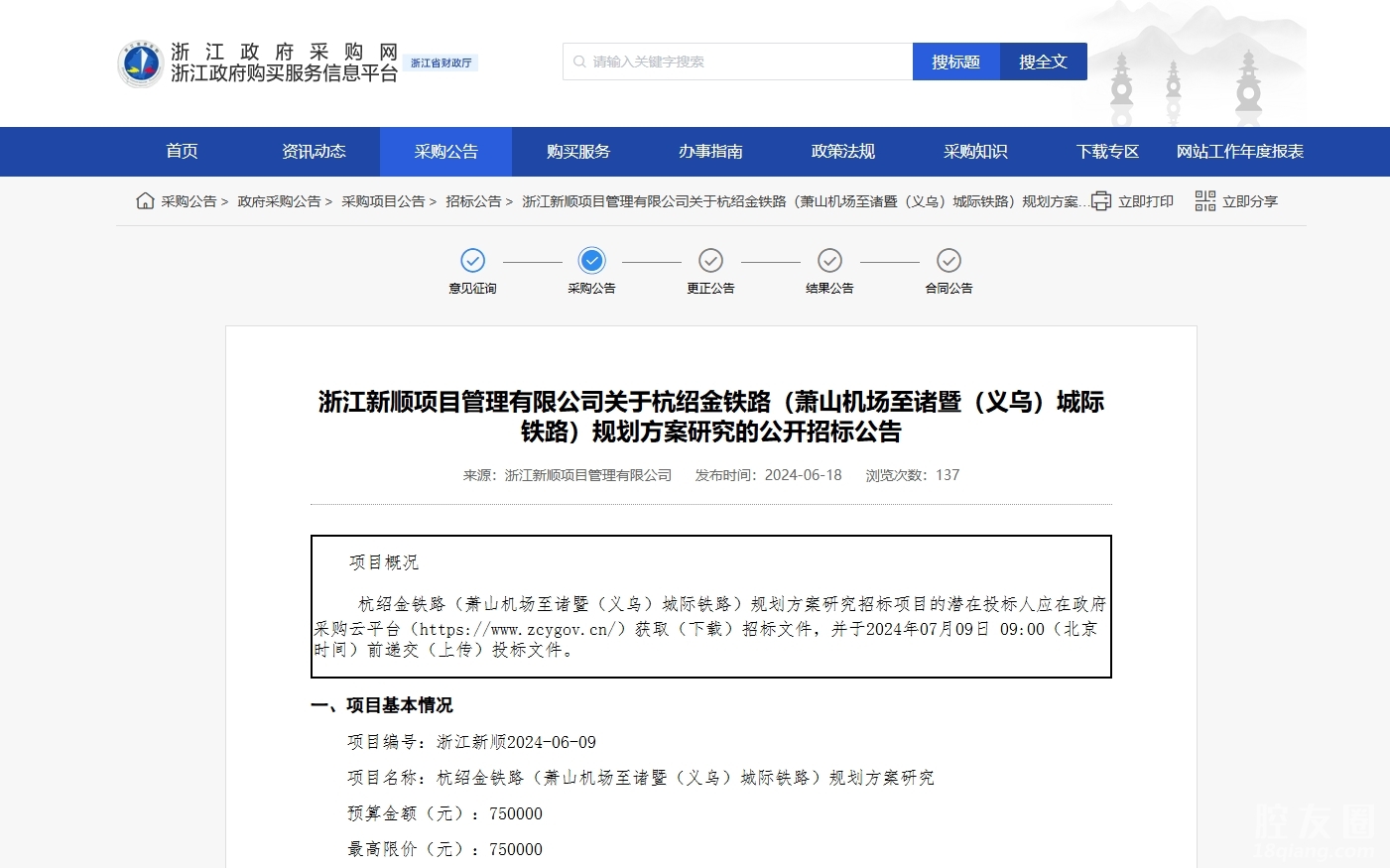Open the 资讯动态 navigation menu item

[314, 152]
